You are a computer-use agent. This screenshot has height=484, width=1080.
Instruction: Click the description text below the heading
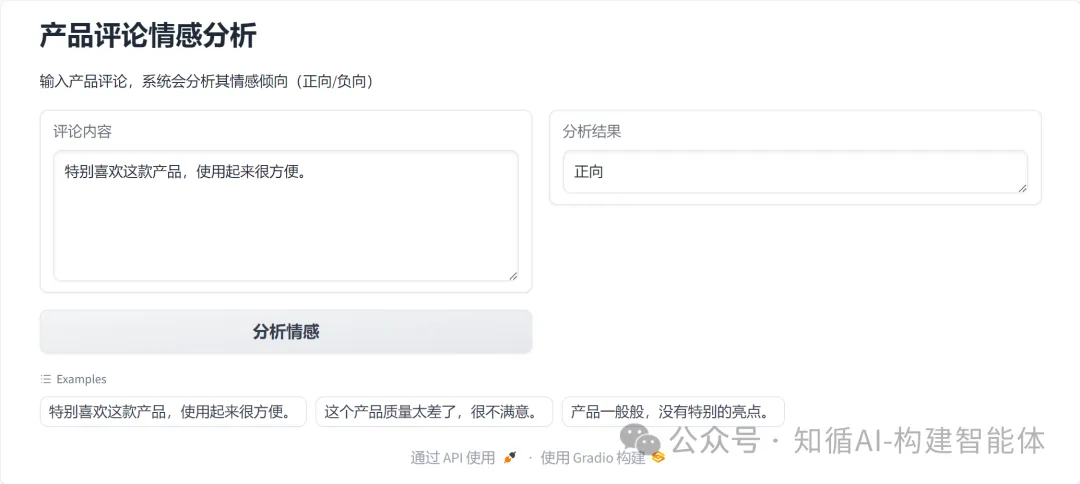(206, 81)
